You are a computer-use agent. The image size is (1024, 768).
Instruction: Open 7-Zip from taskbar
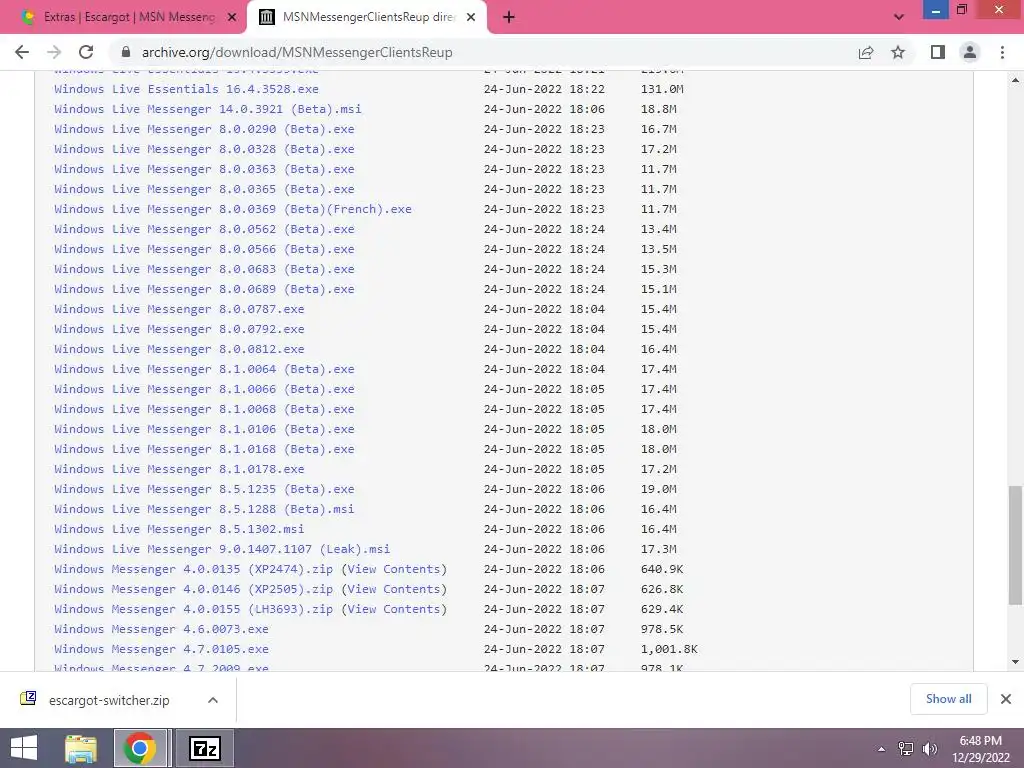204,748
